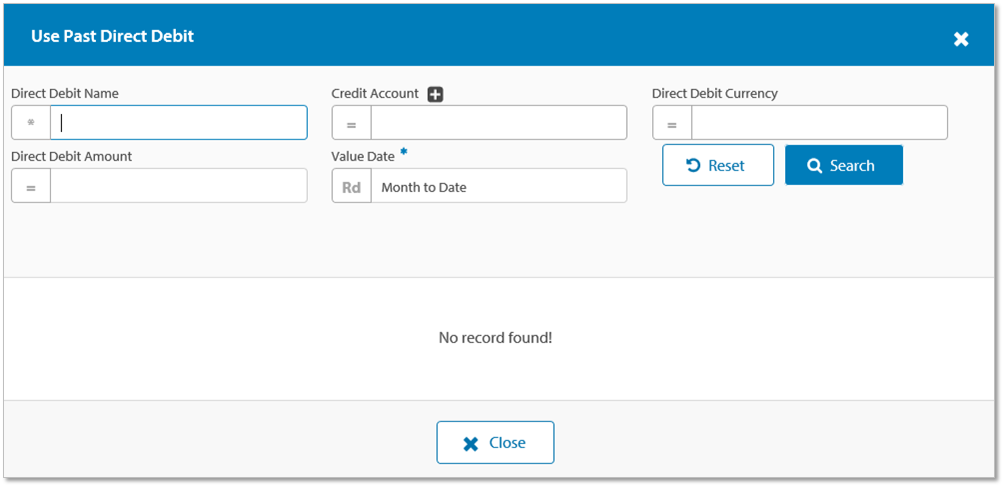This screenshot has height=487, width=1004.
Task: Click the Credit Account label text
Action: coord(375,94)
